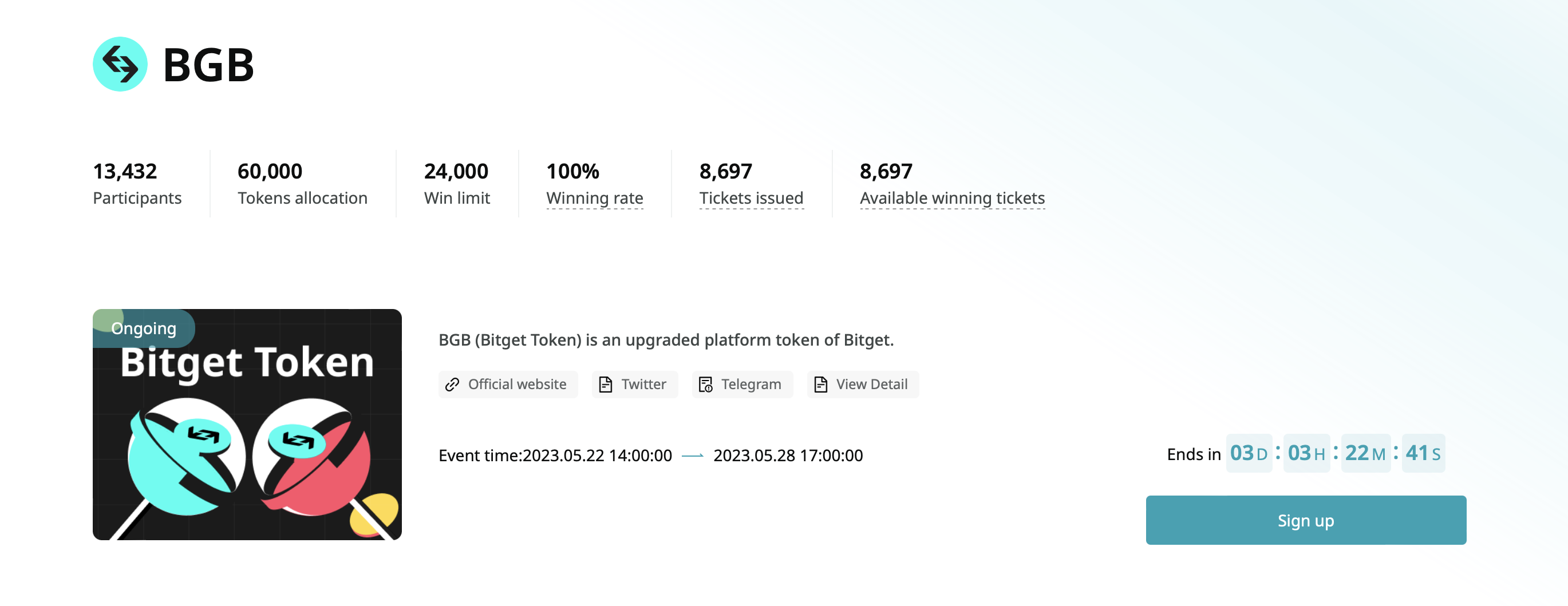Click the Bitget Token promotional thumbnail

[247, 425]
